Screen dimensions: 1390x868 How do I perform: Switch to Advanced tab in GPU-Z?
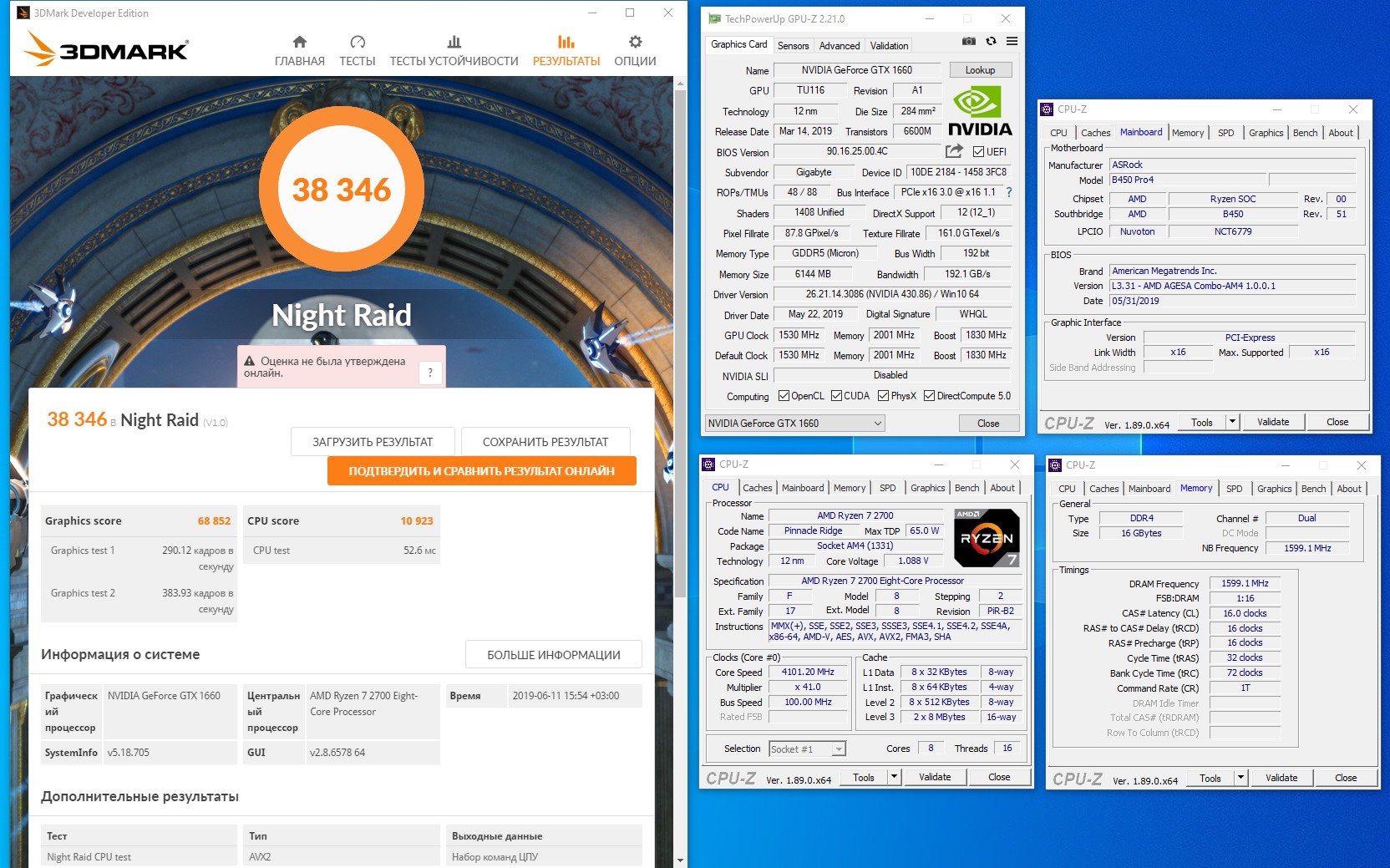[x=840, y=46]
